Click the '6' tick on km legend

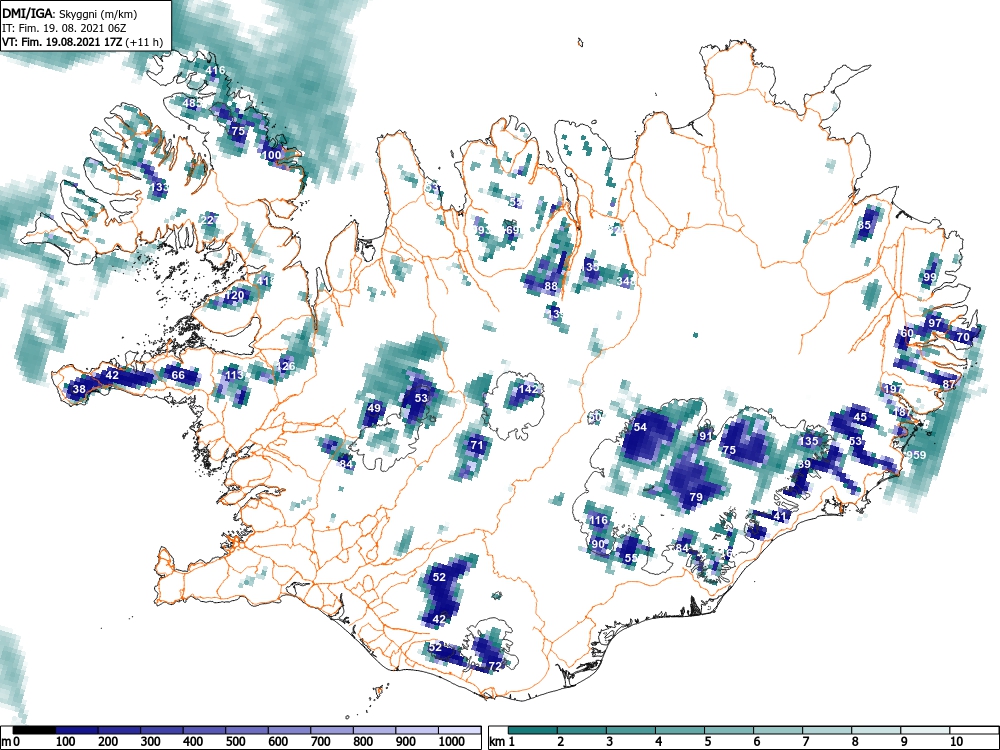[757, 742]
